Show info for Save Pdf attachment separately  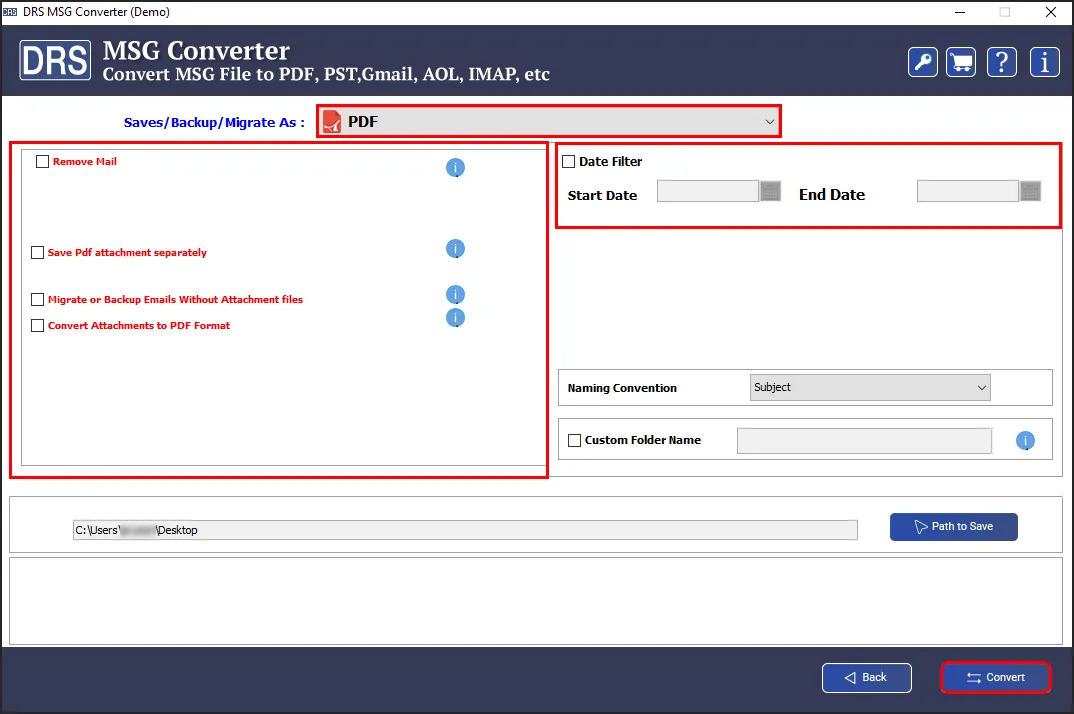tap(455, 248)
